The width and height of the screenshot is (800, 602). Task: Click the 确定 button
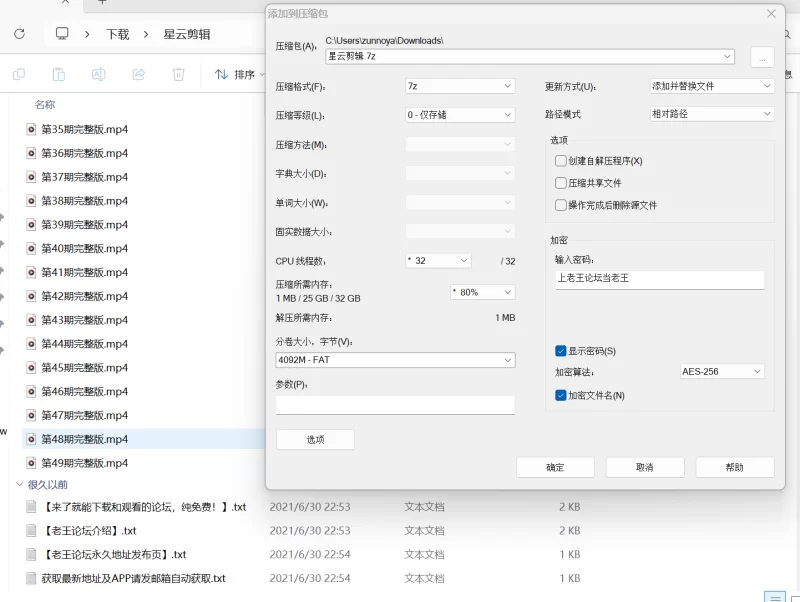pos(555,467)
